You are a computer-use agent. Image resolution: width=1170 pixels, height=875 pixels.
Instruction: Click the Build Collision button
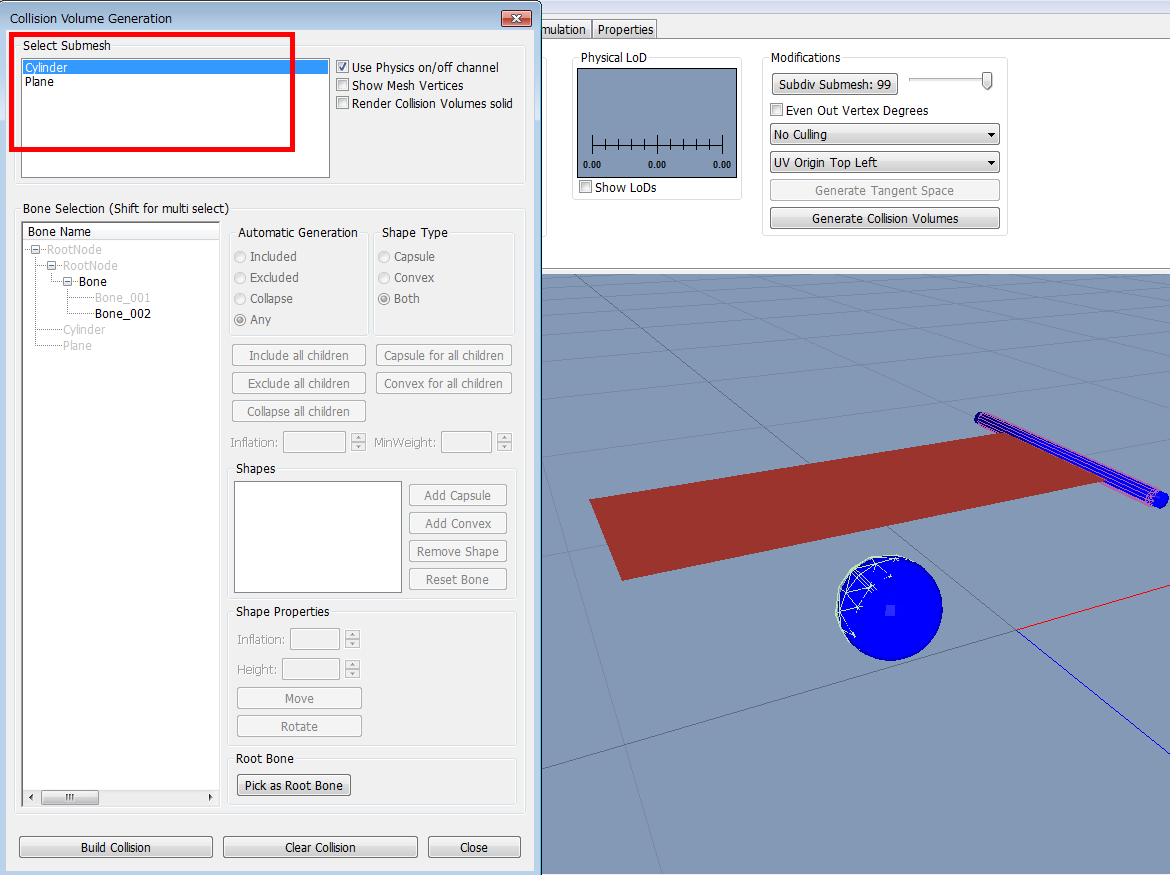click(115, 846)
